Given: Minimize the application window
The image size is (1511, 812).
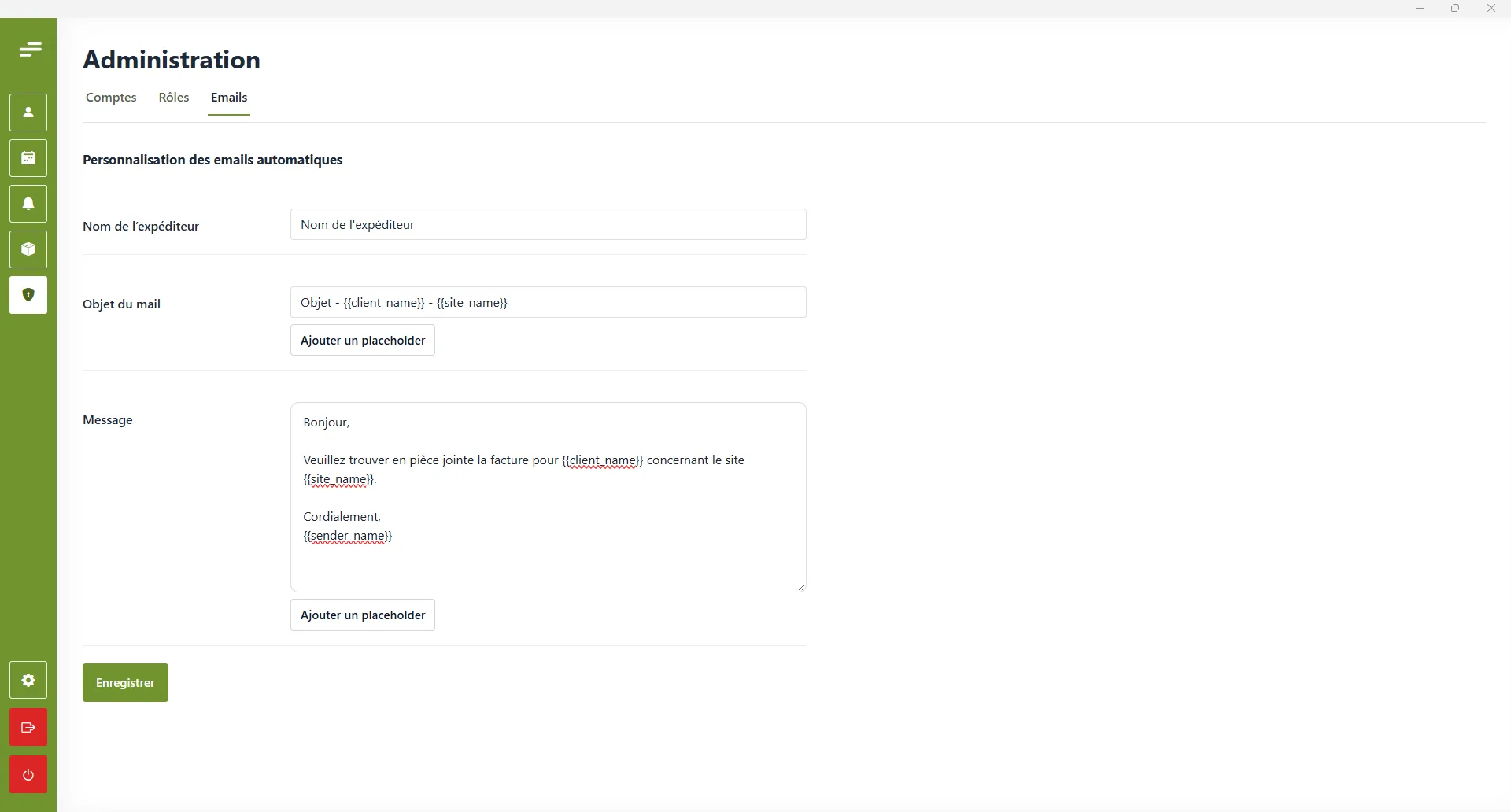Looking at the screenshot, I should point(1420,9).
